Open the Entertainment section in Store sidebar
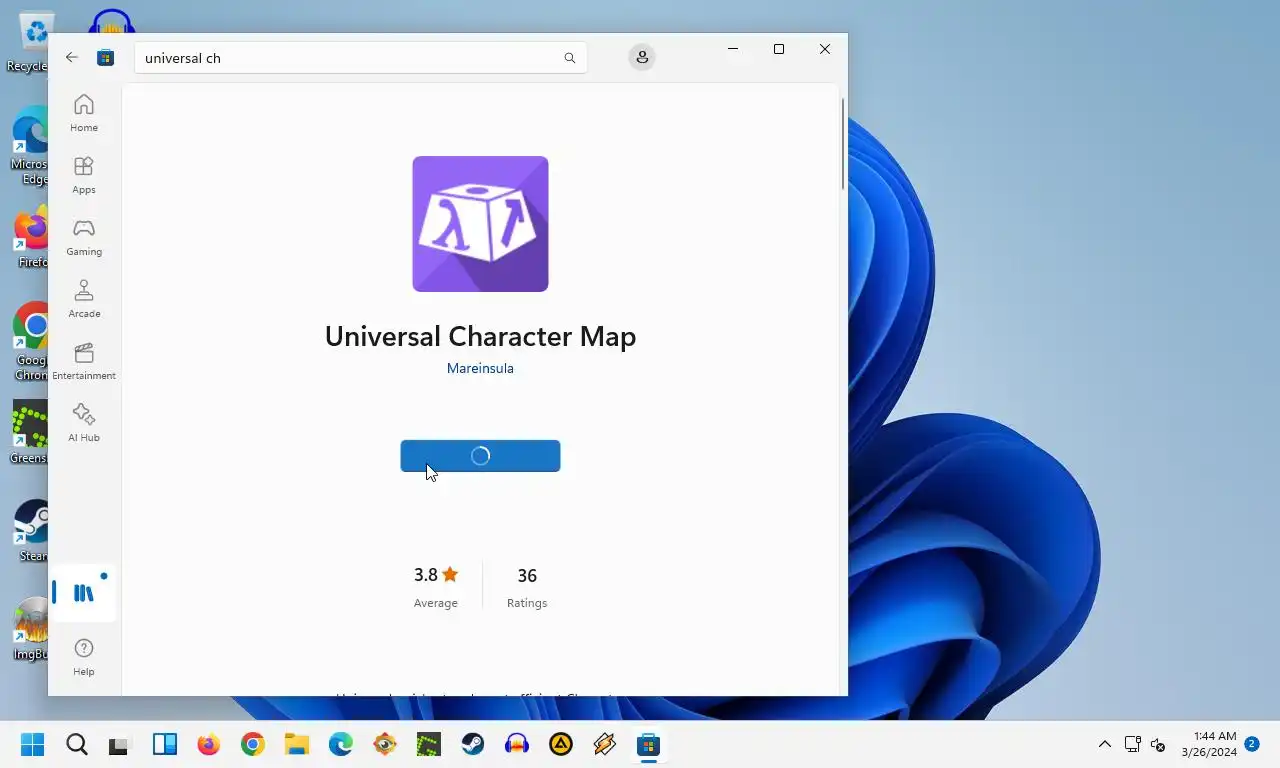The width and height of the screenshot is (1280, 768). (x=84, y=361)
